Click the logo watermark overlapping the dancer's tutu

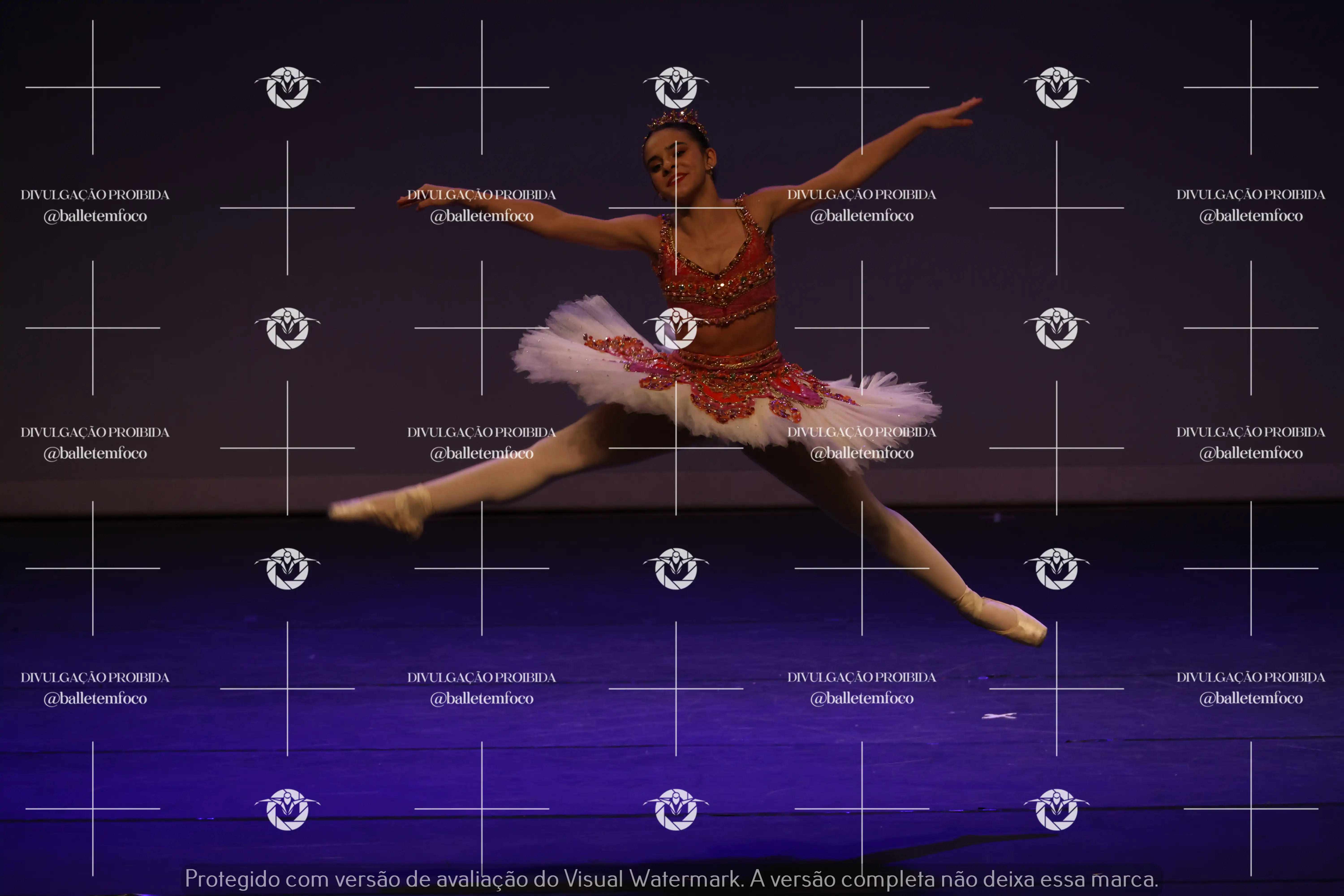(676, 328)
